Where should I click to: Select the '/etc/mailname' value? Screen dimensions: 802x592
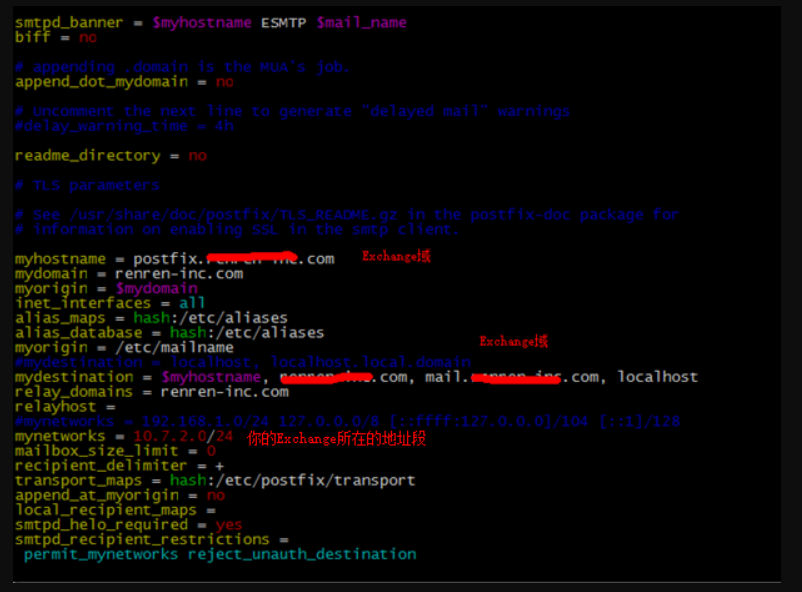point(174,348)
